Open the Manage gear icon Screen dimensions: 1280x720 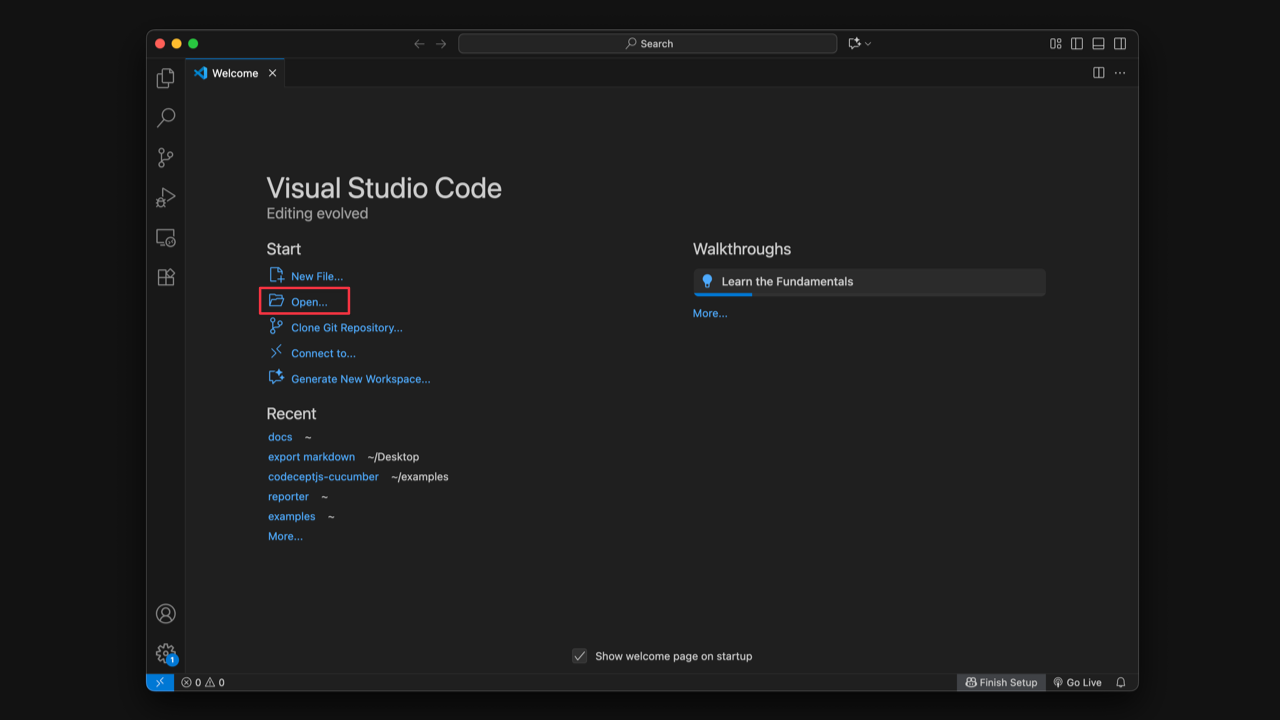click(x=166, y=653)
